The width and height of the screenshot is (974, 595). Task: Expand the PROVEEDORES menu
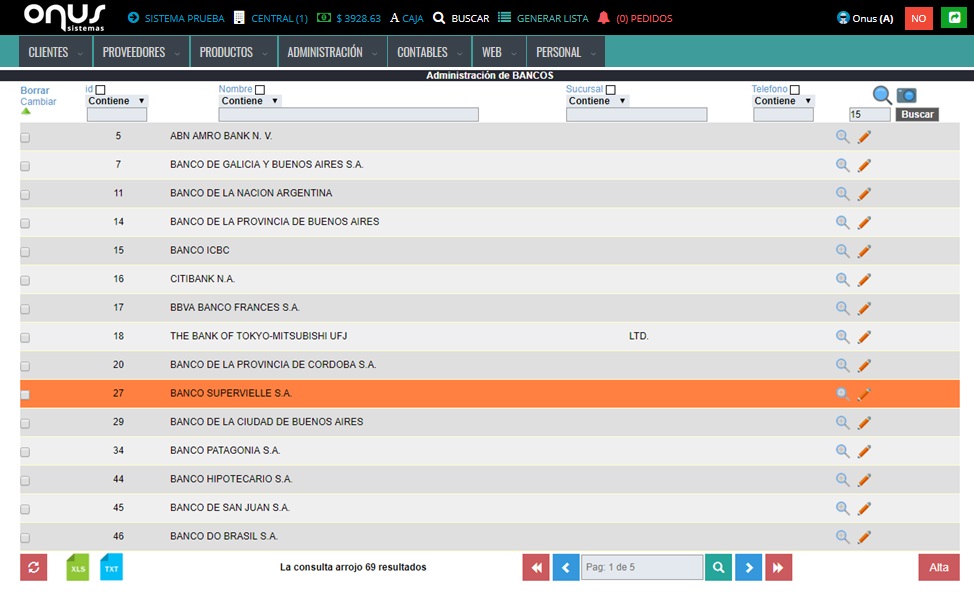point(141,52)
